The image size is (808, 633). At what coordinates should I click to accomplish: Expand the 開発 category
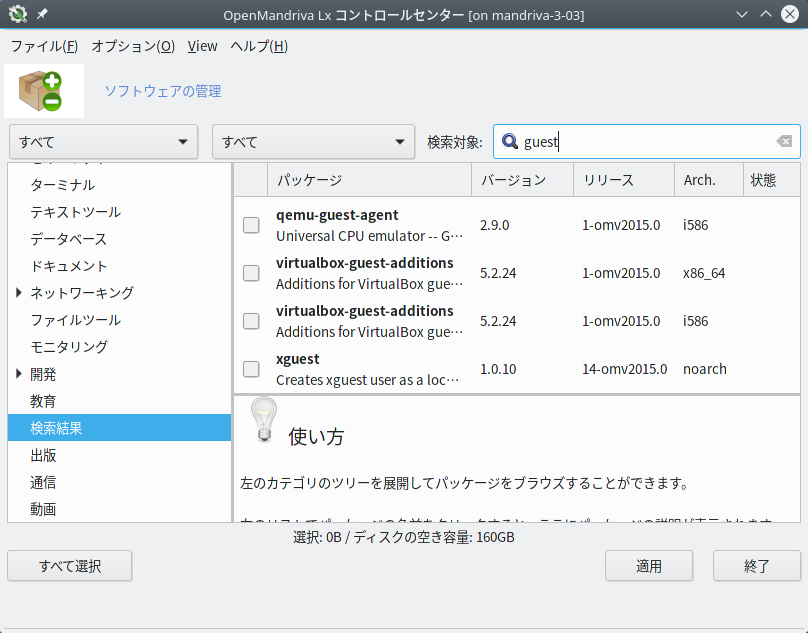click(19, 374)
